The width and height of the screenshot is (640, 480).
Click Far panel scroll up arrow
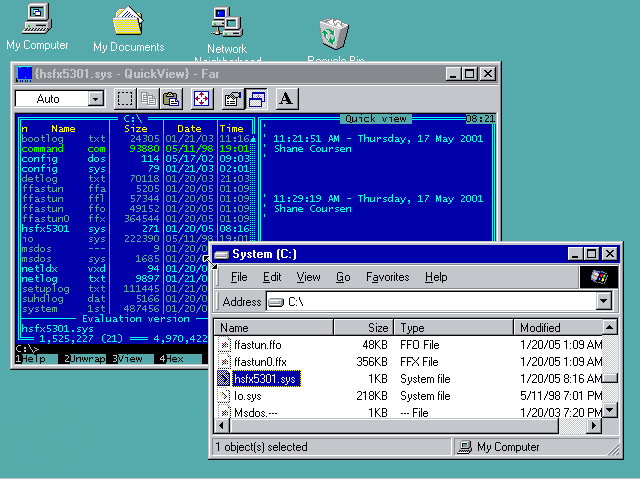(253, 139)
